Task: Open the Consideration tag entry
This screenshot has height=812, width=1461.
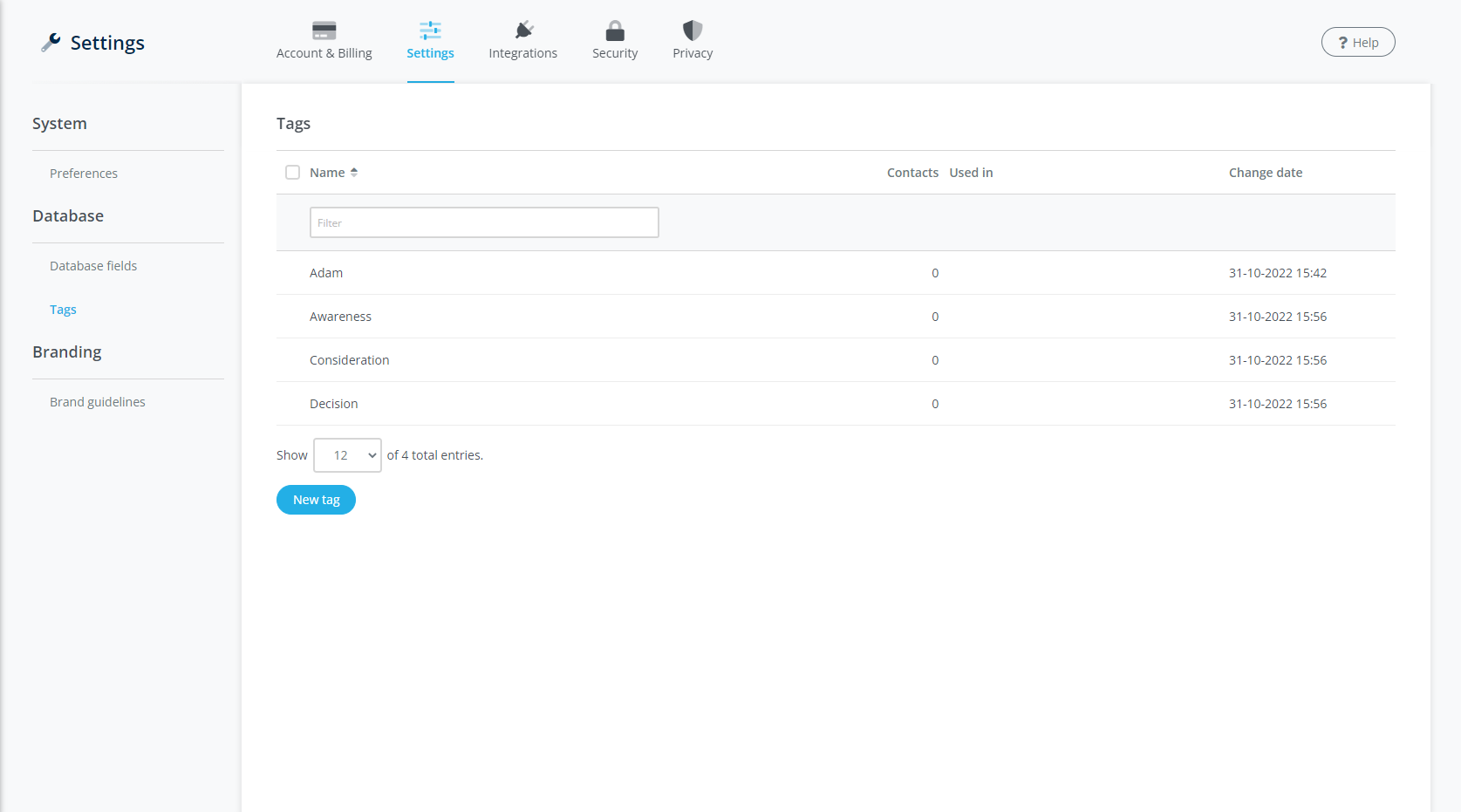Action: click(x=349, y=360)
